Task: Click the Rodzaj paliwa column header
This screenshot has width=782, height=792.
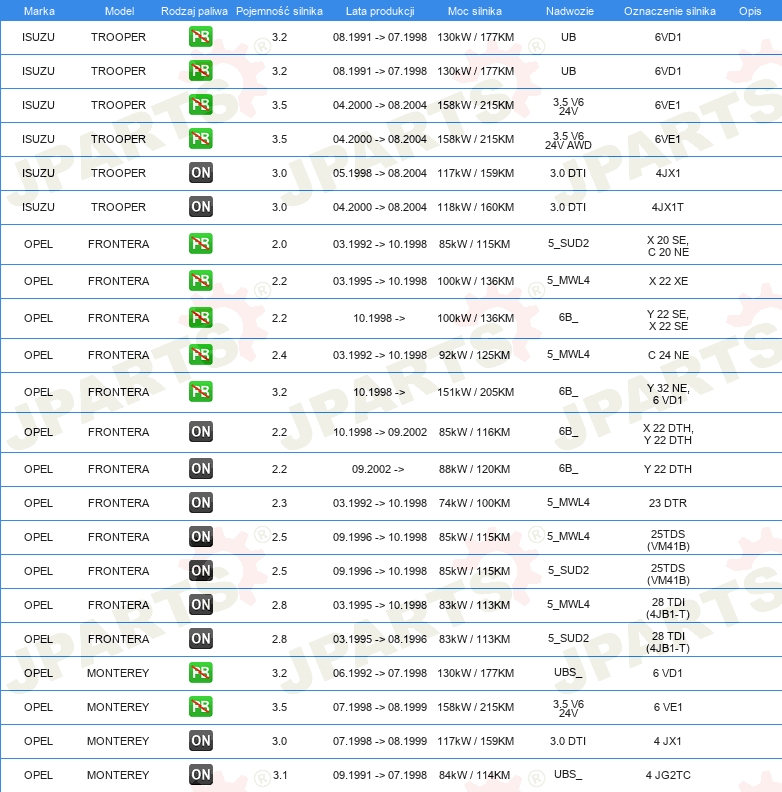Action: [x=194, y=11]
